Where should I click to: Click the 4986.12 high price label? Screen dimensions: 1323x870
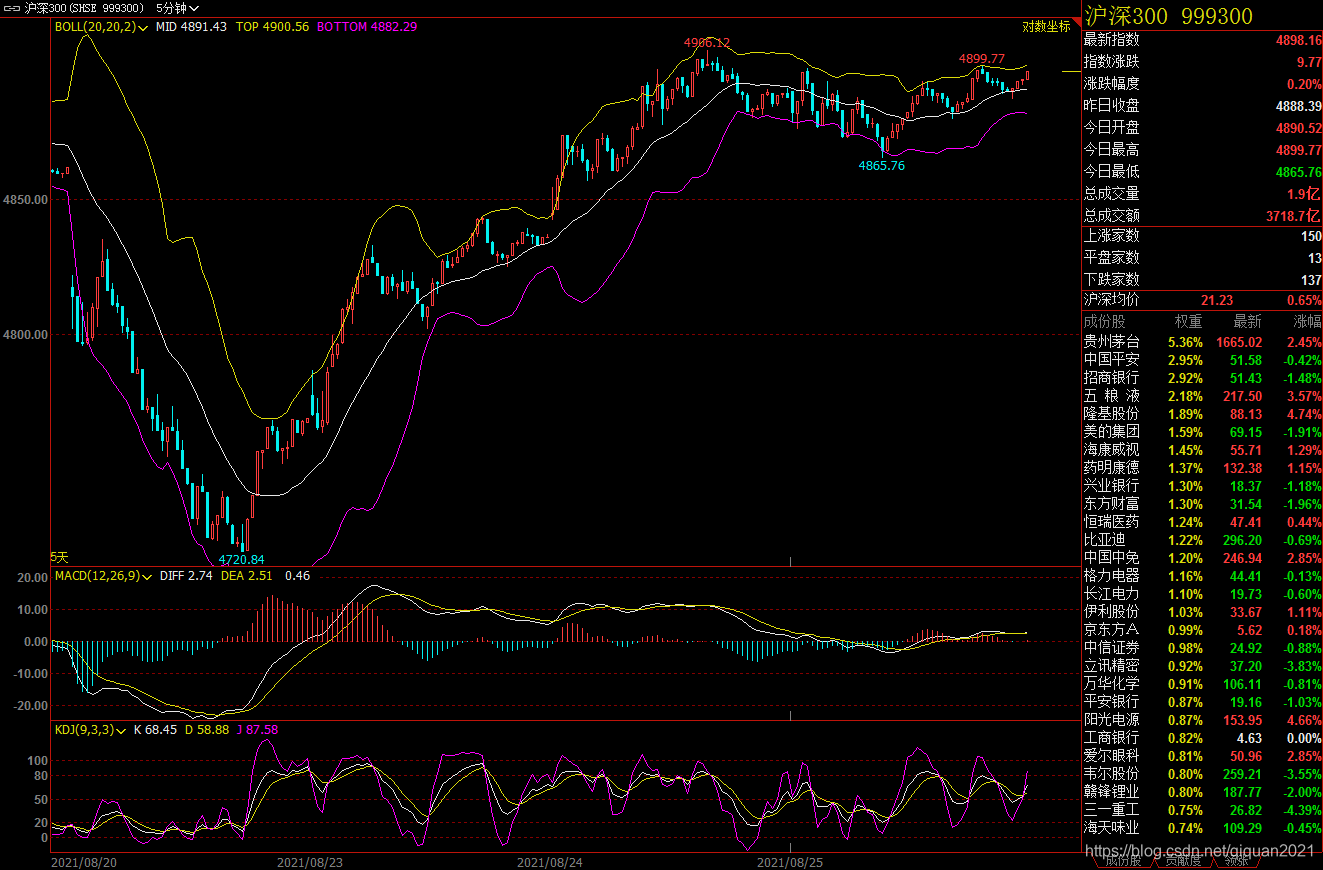[707, 43]
